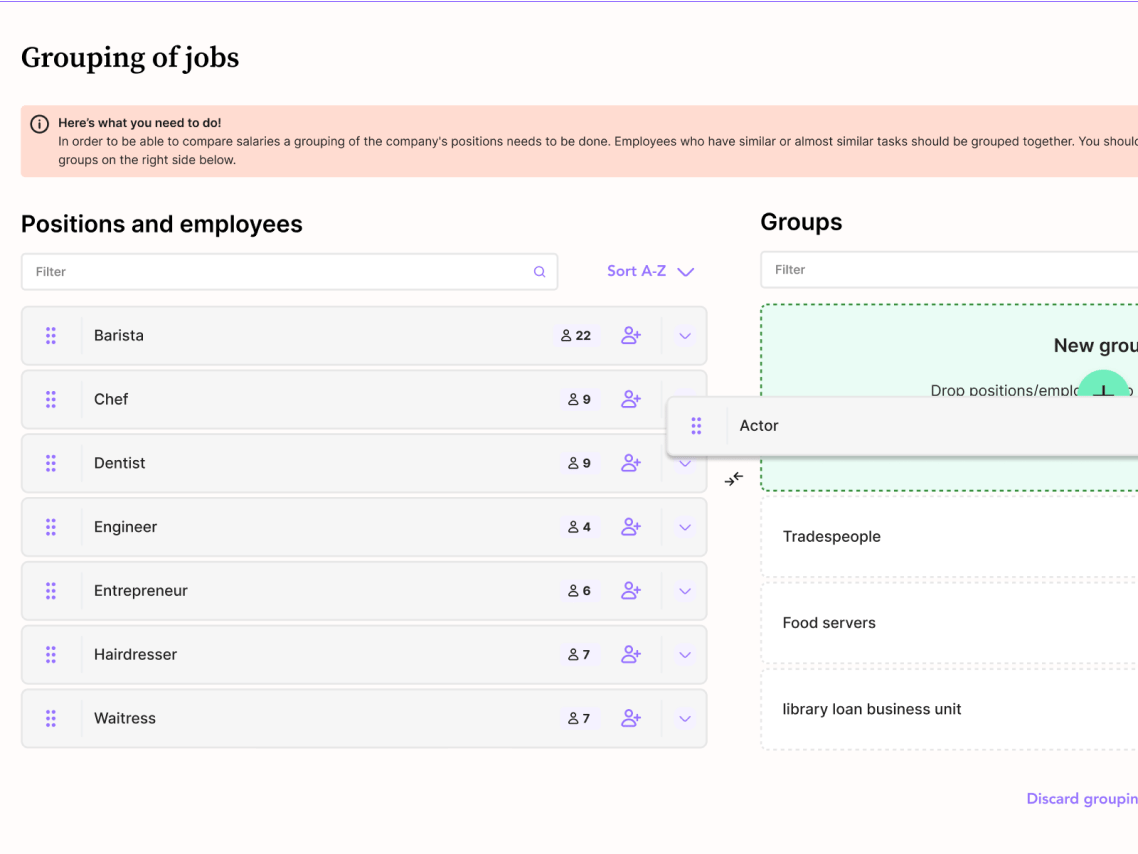Click the Chef position name
1138x854 pixels.
(x=111, y=399)
